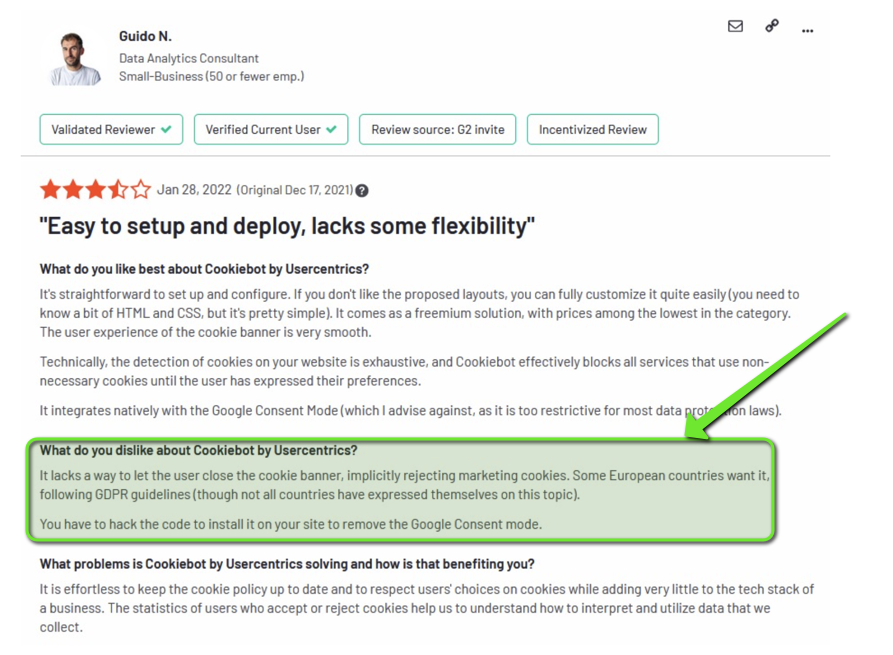Click the "Incentivized Review" badge
This screenshot has width=893, height=655.
click(592, 129)
